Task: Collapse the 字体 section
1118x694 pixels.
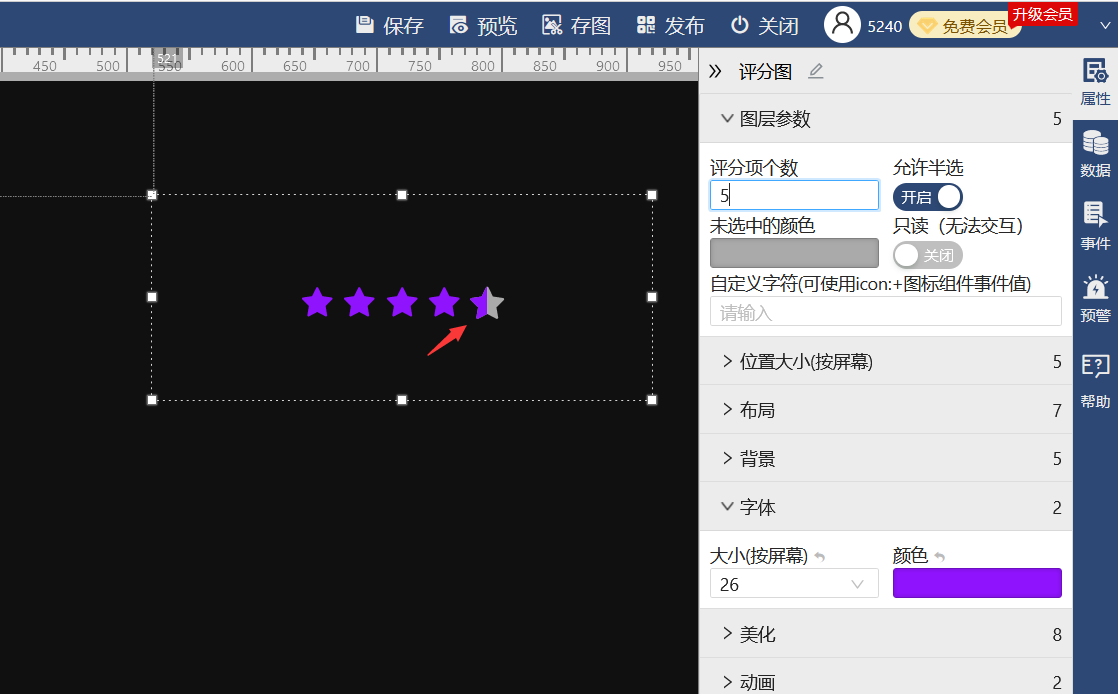Action: coord(886,507)
